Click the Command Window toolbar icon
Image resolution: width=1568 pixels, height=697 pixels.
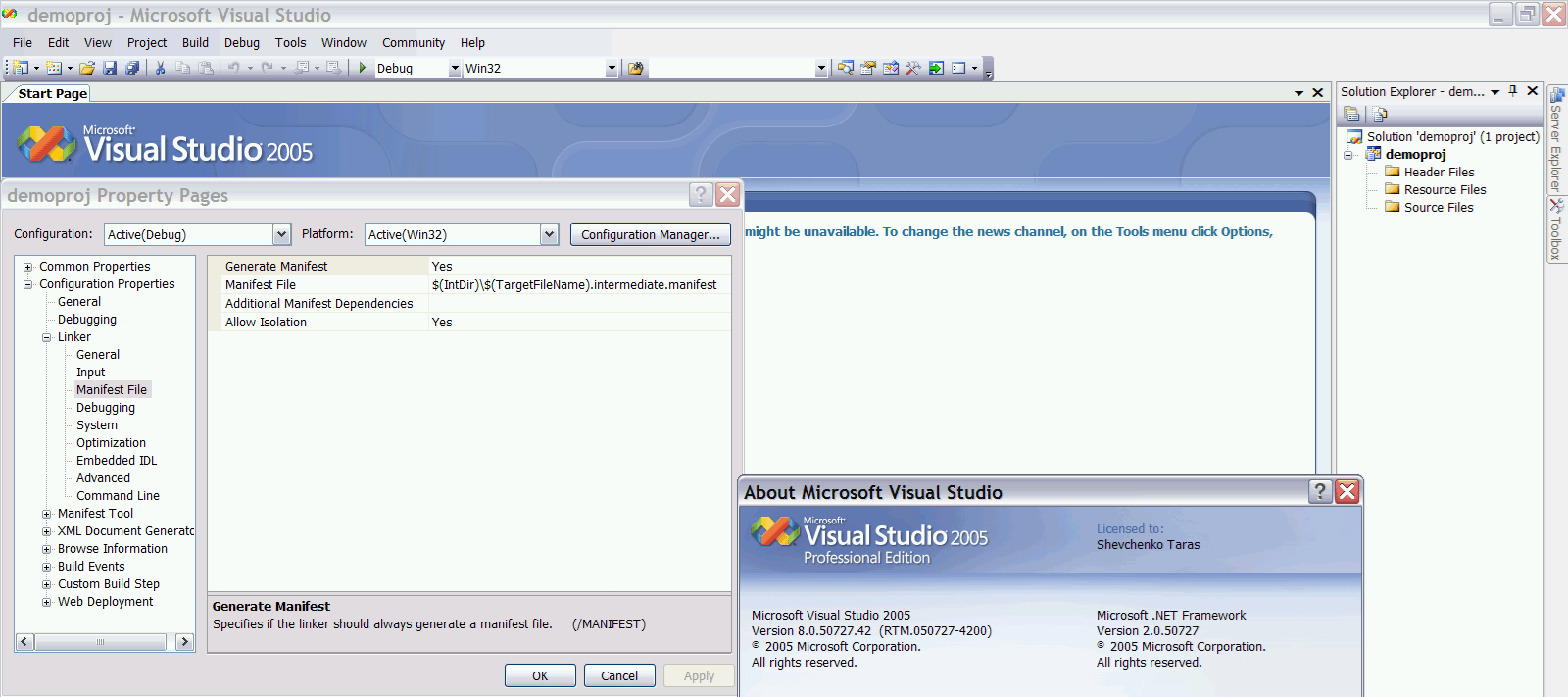click(x=959, y=68)
